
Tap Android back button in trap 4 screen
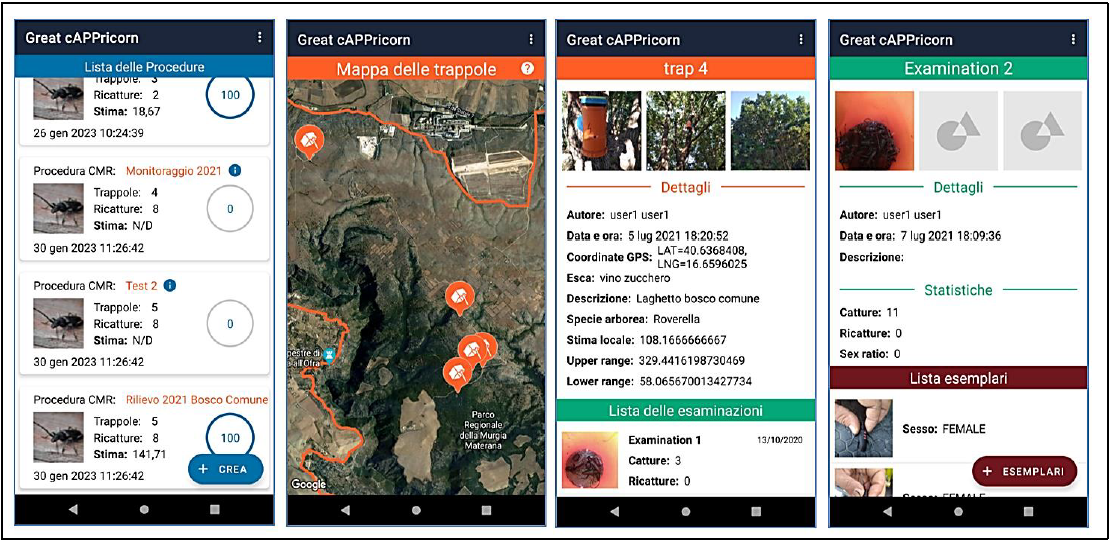pos(615,511)
